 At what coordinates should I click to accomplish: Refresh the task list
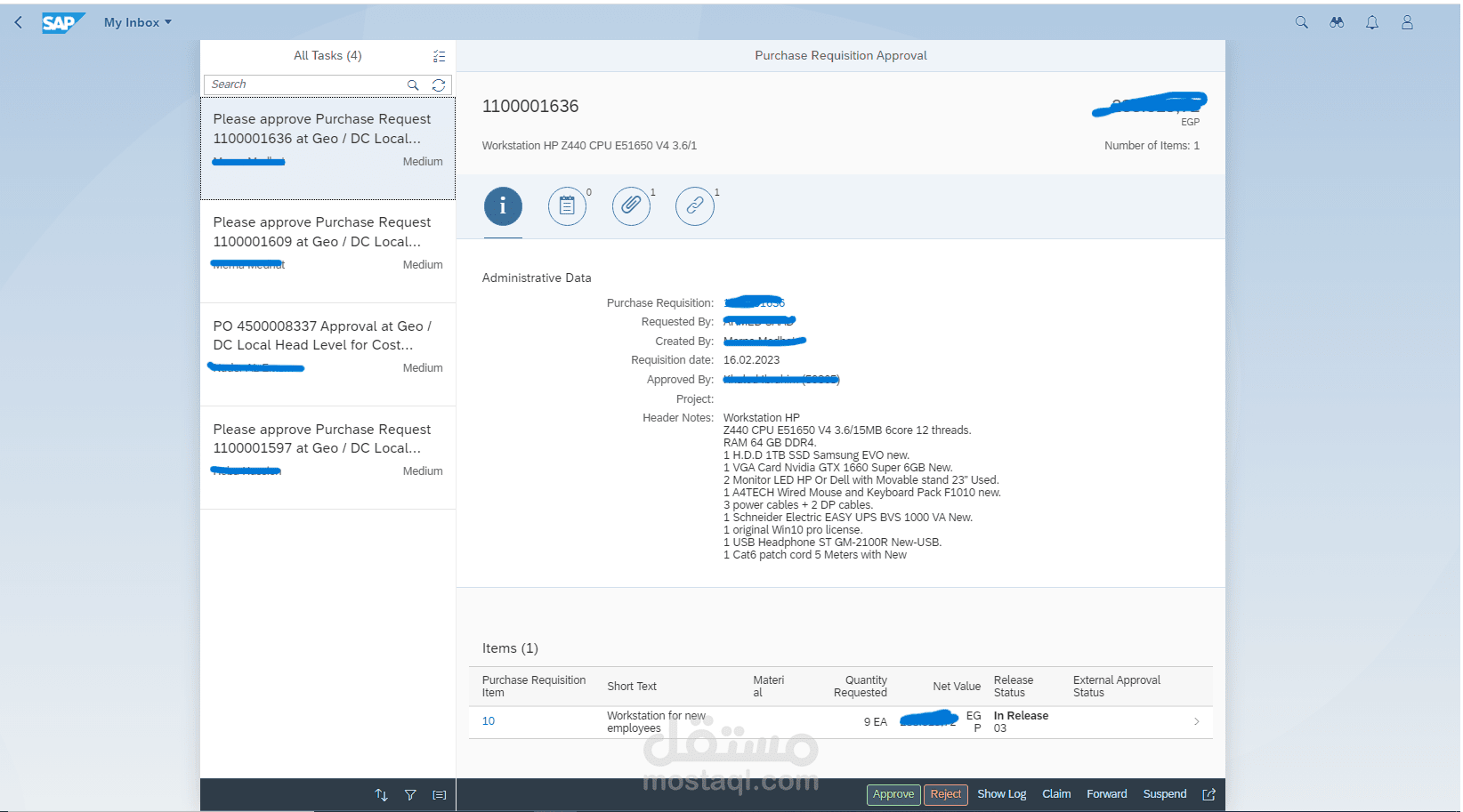[439, 85]
